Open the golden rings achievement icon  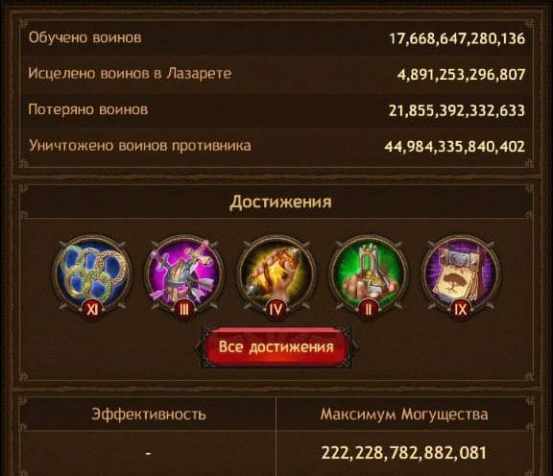(x=92, y=273)
